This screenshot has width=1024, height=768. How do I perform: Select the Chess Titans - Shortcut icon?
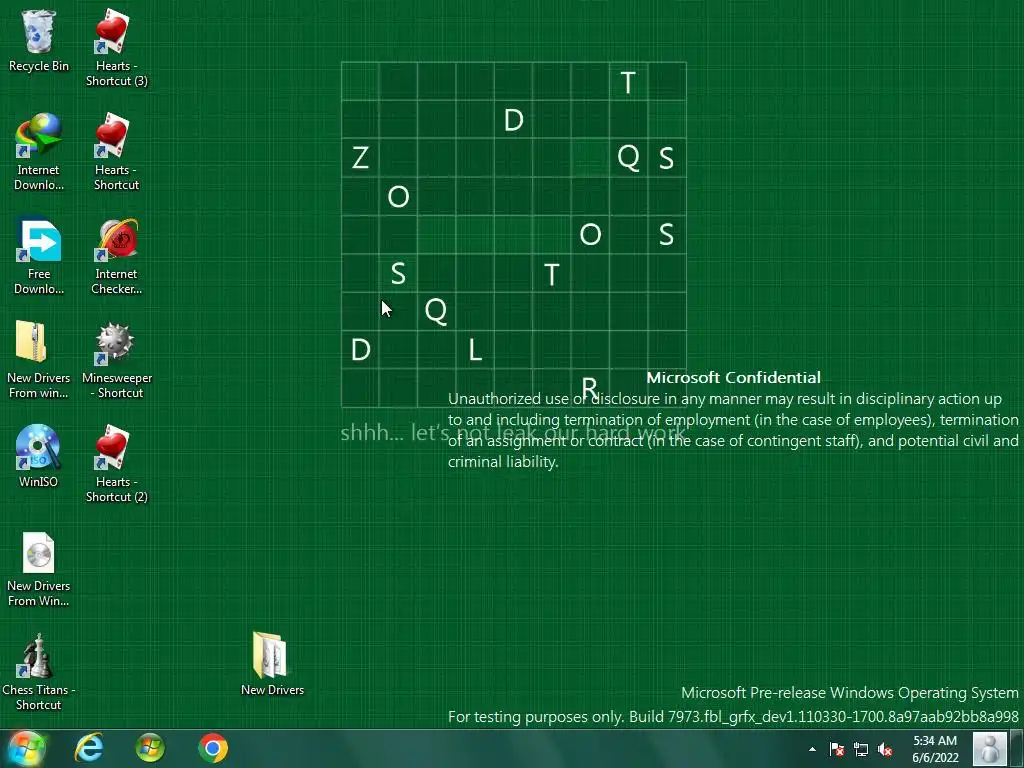(x=39, y=671)
